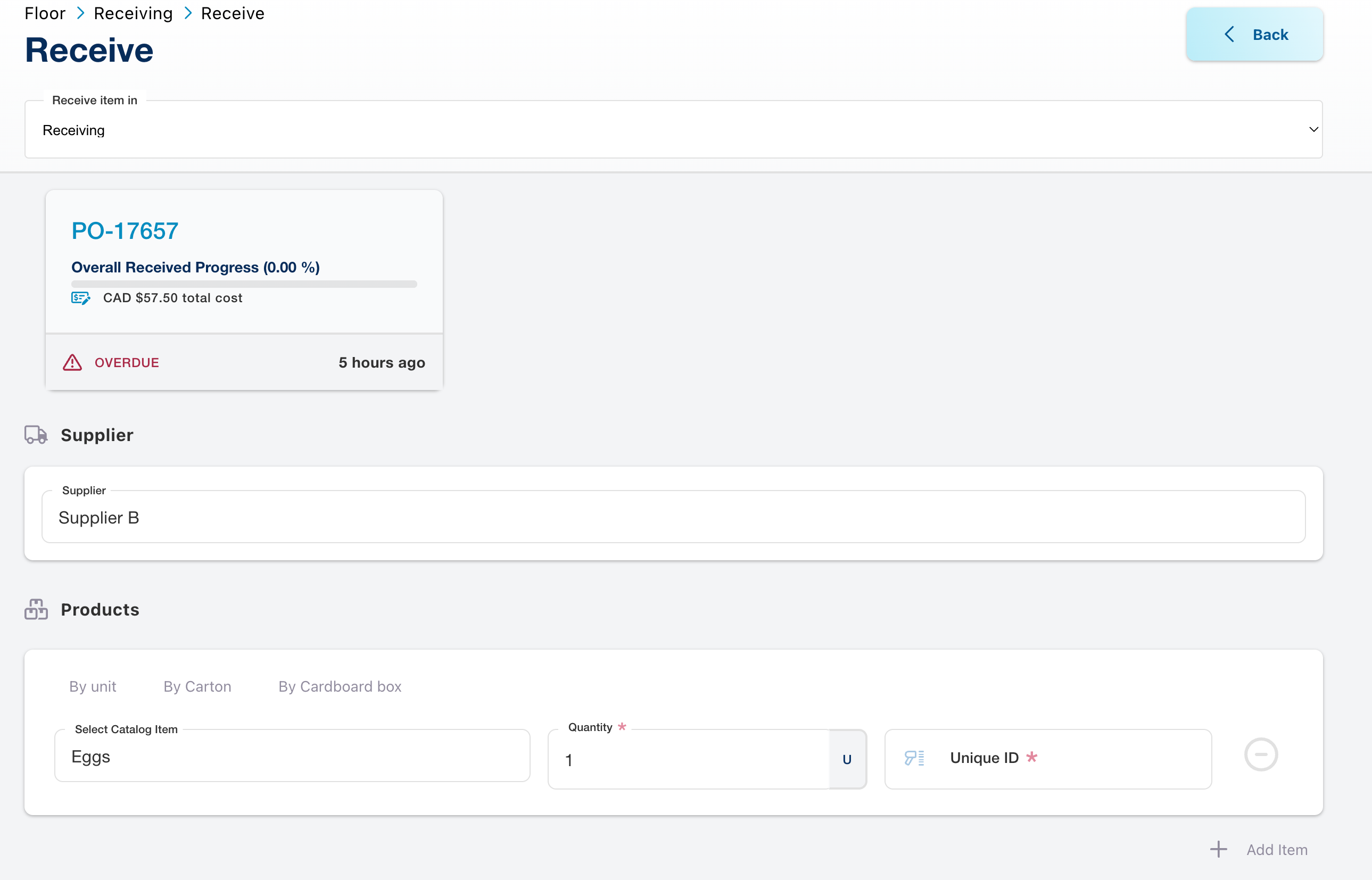Switch to the By unit tab

point(93,686)
